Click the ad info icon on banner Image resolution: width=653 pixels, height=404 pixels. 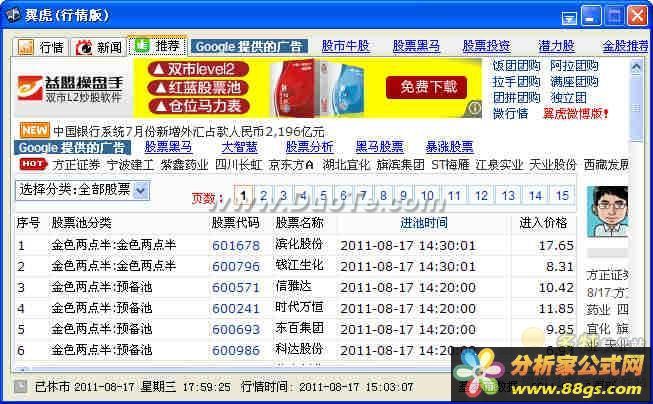tap(474, 108)
